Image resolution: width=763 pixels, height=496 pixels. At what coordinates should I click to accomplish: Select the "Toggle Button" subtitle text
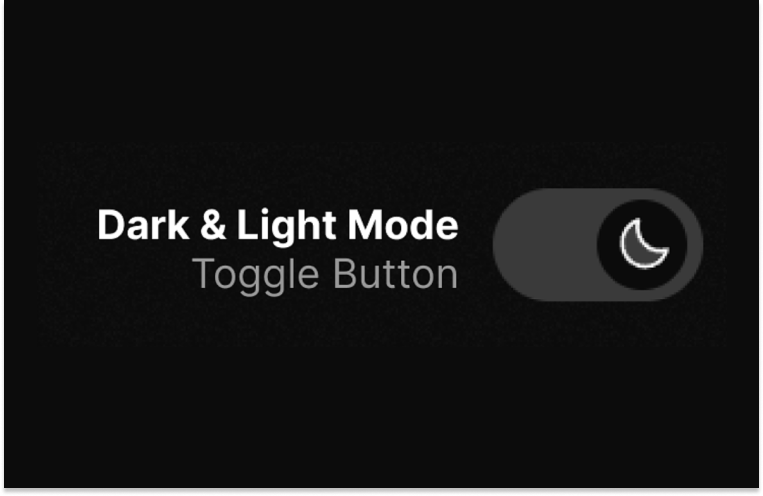(325, 275)
